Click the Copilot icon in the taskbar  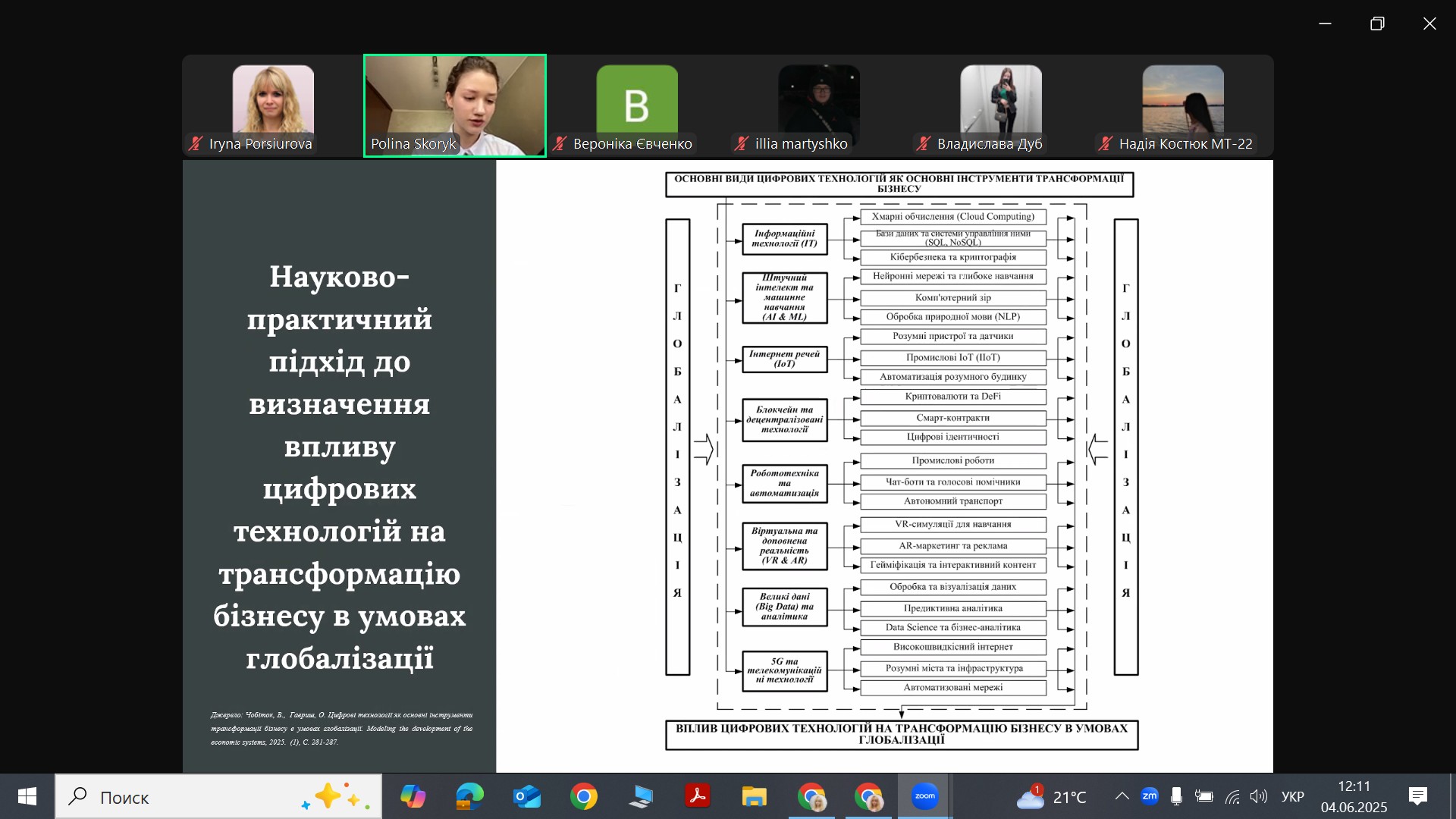pyautogui.click(x=413, y=796)
